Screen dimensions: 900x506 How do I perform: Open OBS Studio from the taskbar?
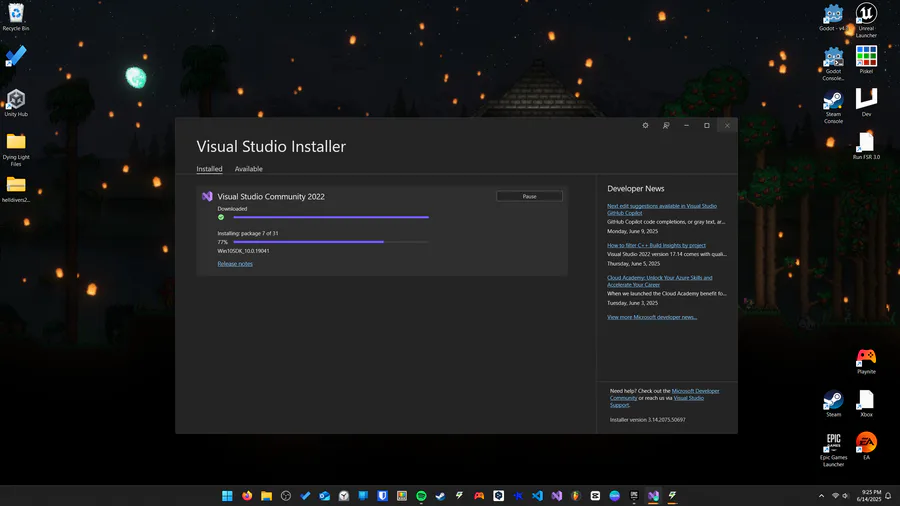click(x=285, y=496)
